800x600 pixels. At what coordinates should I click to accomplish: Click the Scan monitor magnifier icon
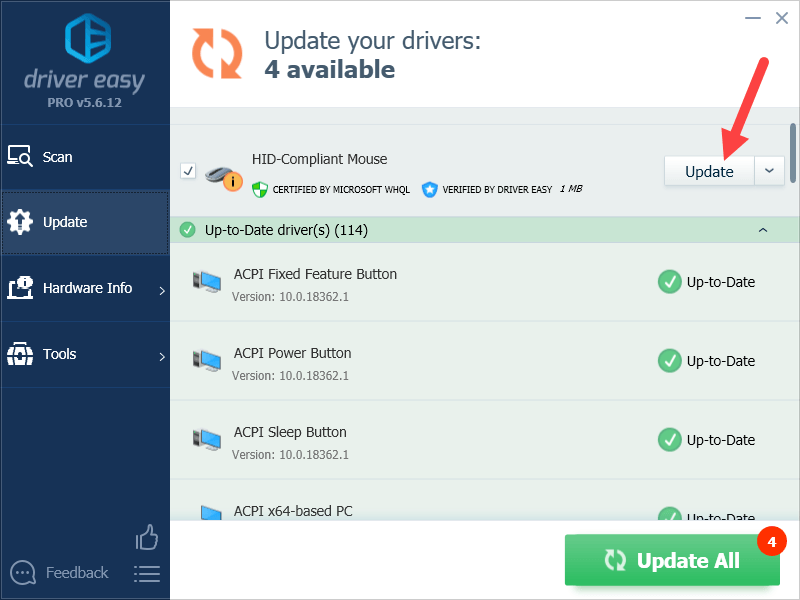point(20,156)
